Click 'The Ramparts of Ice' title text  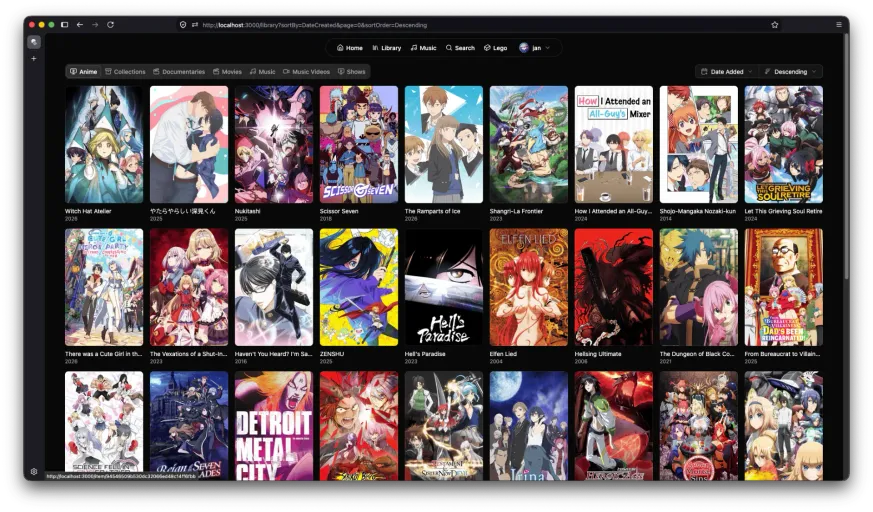[x=433, y=211]
